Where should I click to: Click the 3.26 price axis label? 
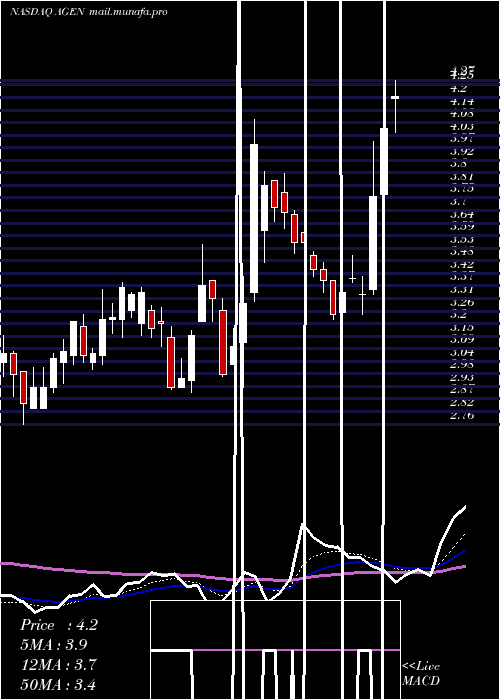coord(462,302)
